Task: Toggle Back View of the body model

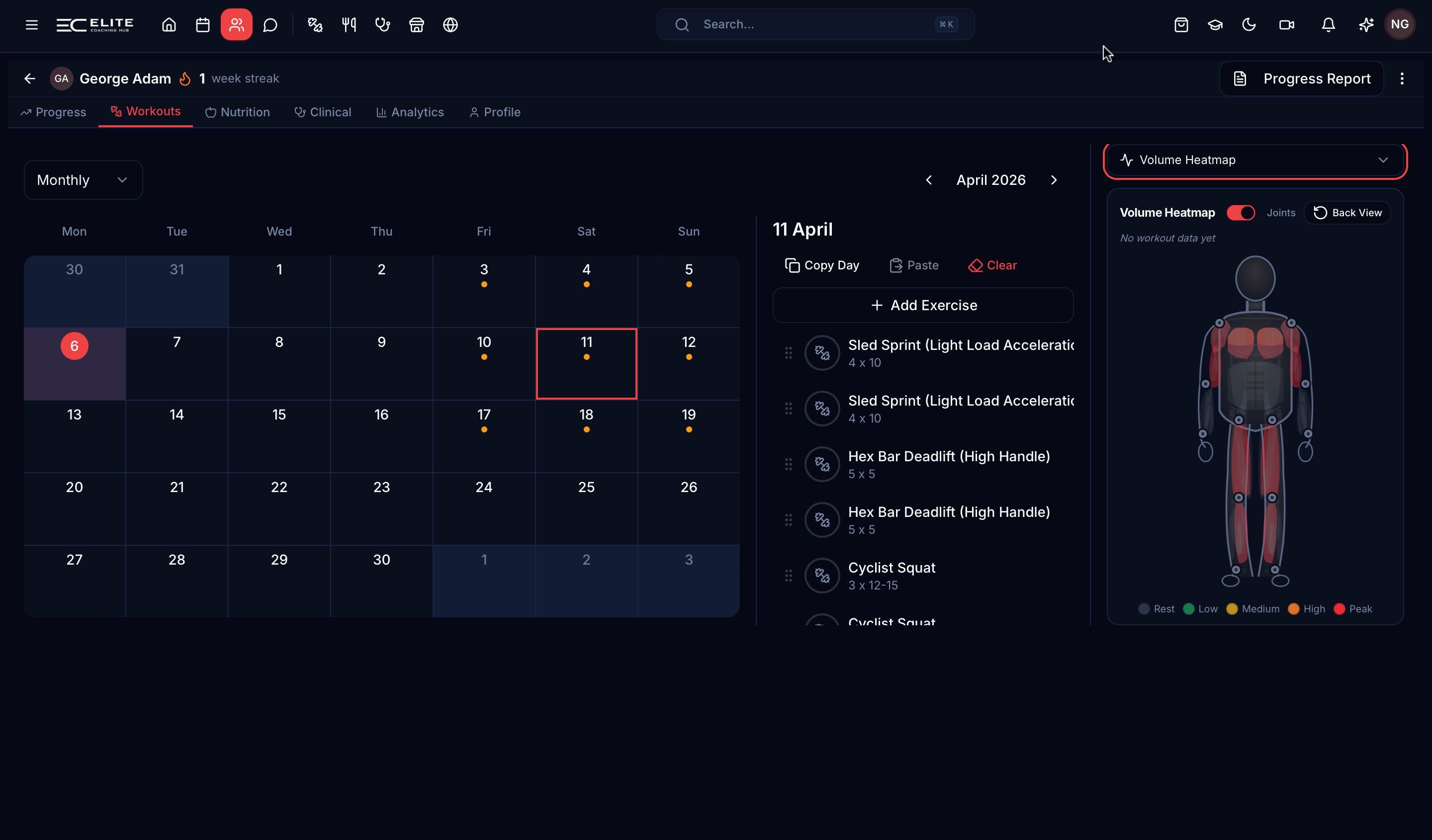Action: 1347,212
